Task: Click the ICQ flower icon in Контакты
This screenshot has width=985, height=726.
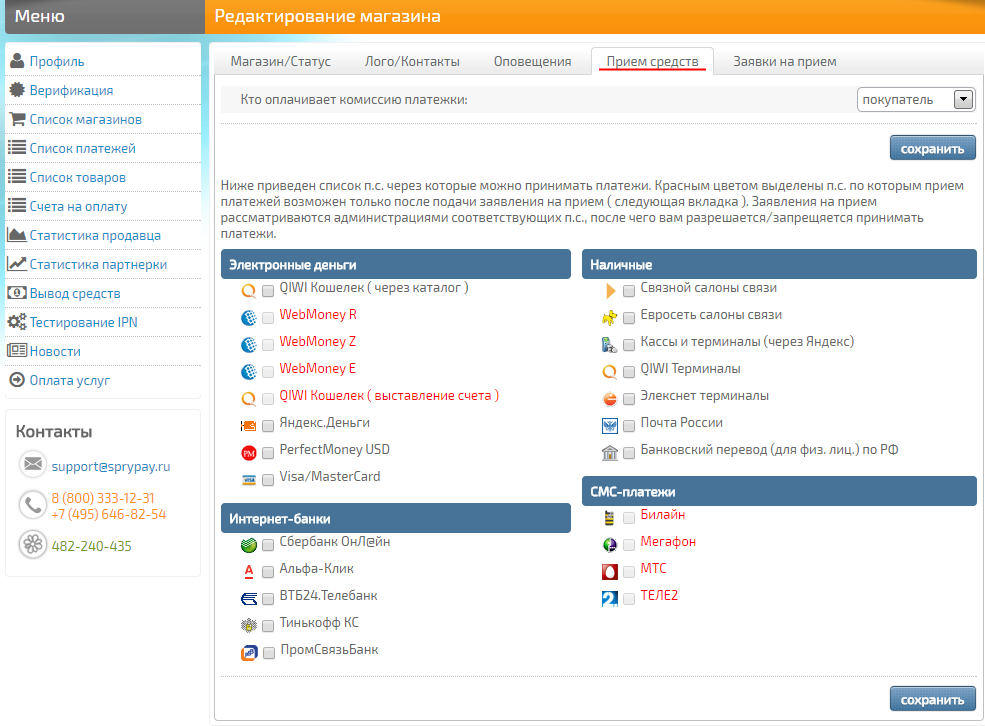Action: point(33,544)
